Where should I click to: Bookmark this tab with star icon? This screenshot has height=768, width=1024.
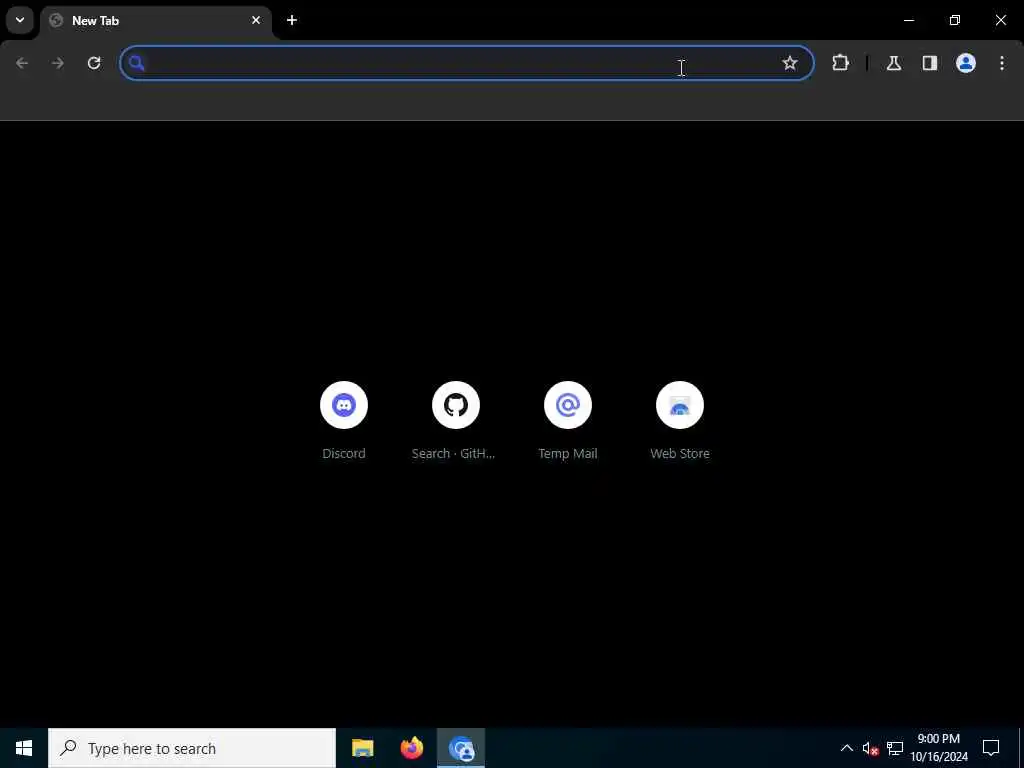pyautogui.click(x=790, y=63)
